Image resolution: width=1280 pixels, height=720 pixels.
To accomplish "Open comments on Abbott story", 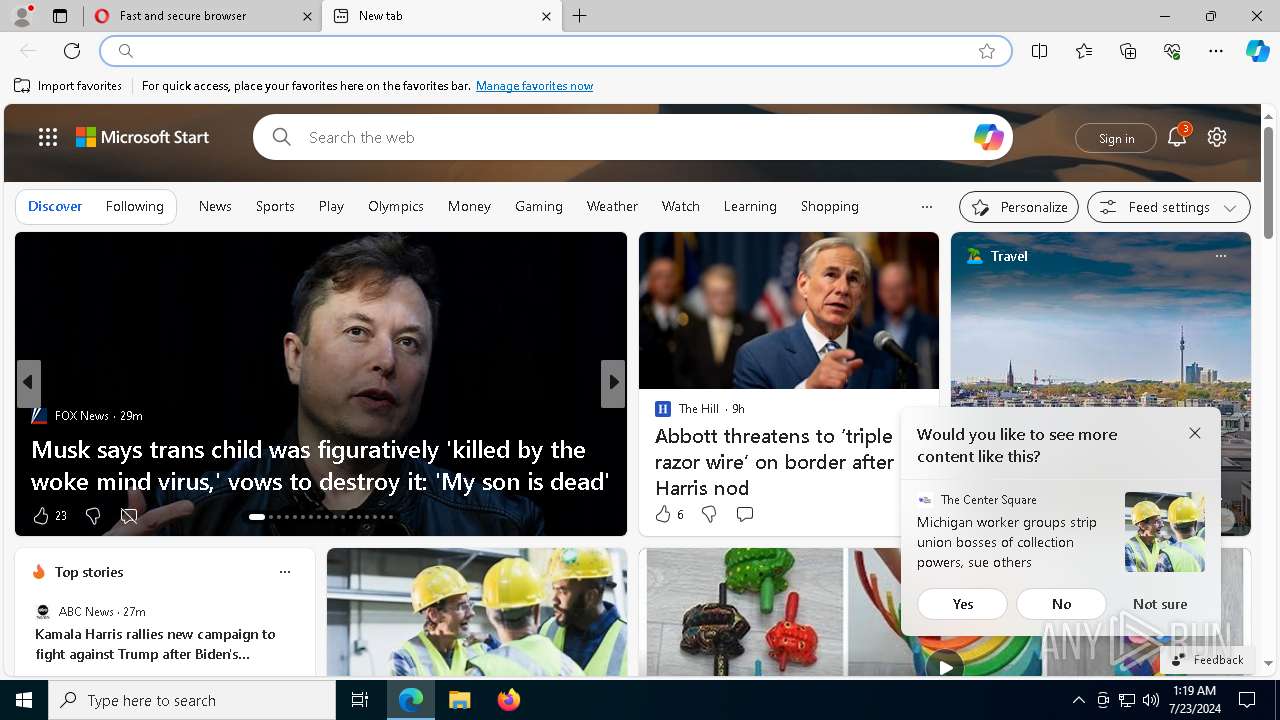I will (x=745, y=514).
